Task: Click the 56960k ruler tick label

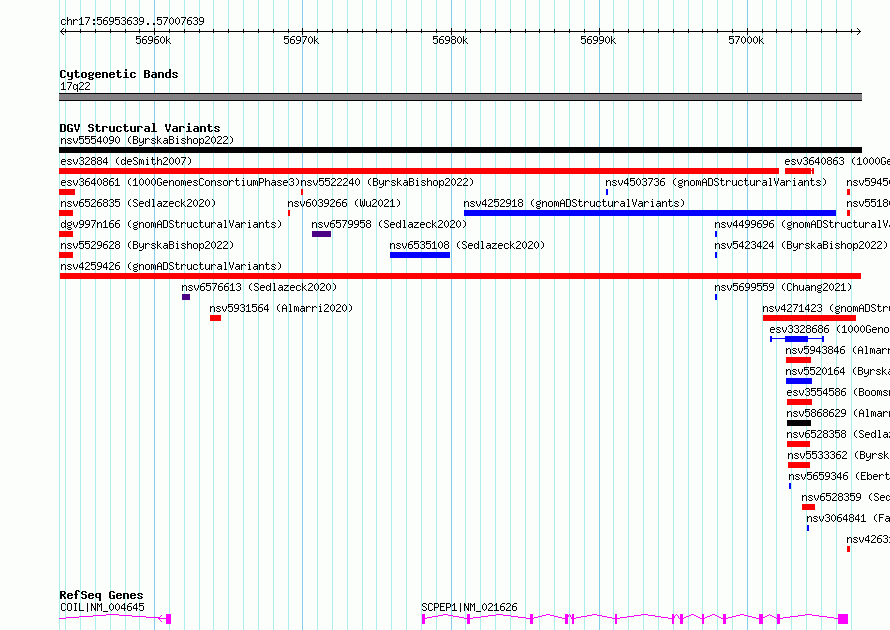Action: [x=153, y=40]
